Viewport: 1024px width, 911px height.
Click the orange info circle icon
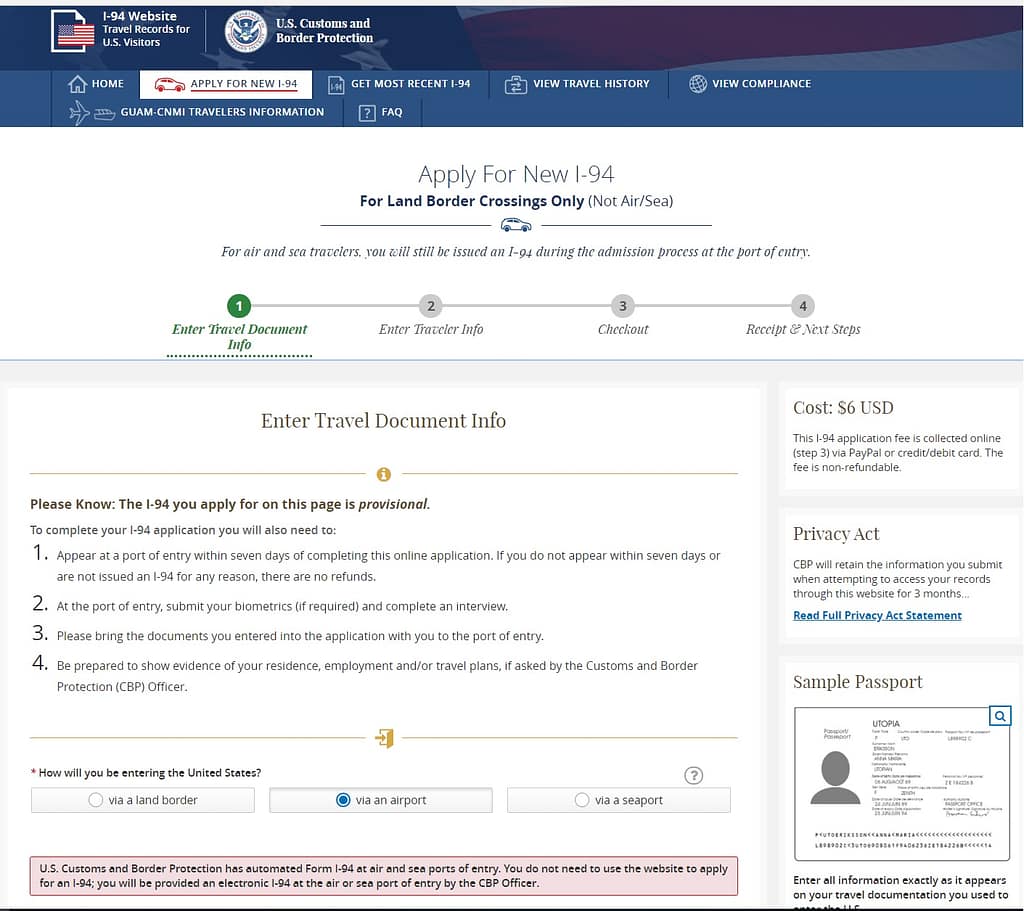pos(383,474)
